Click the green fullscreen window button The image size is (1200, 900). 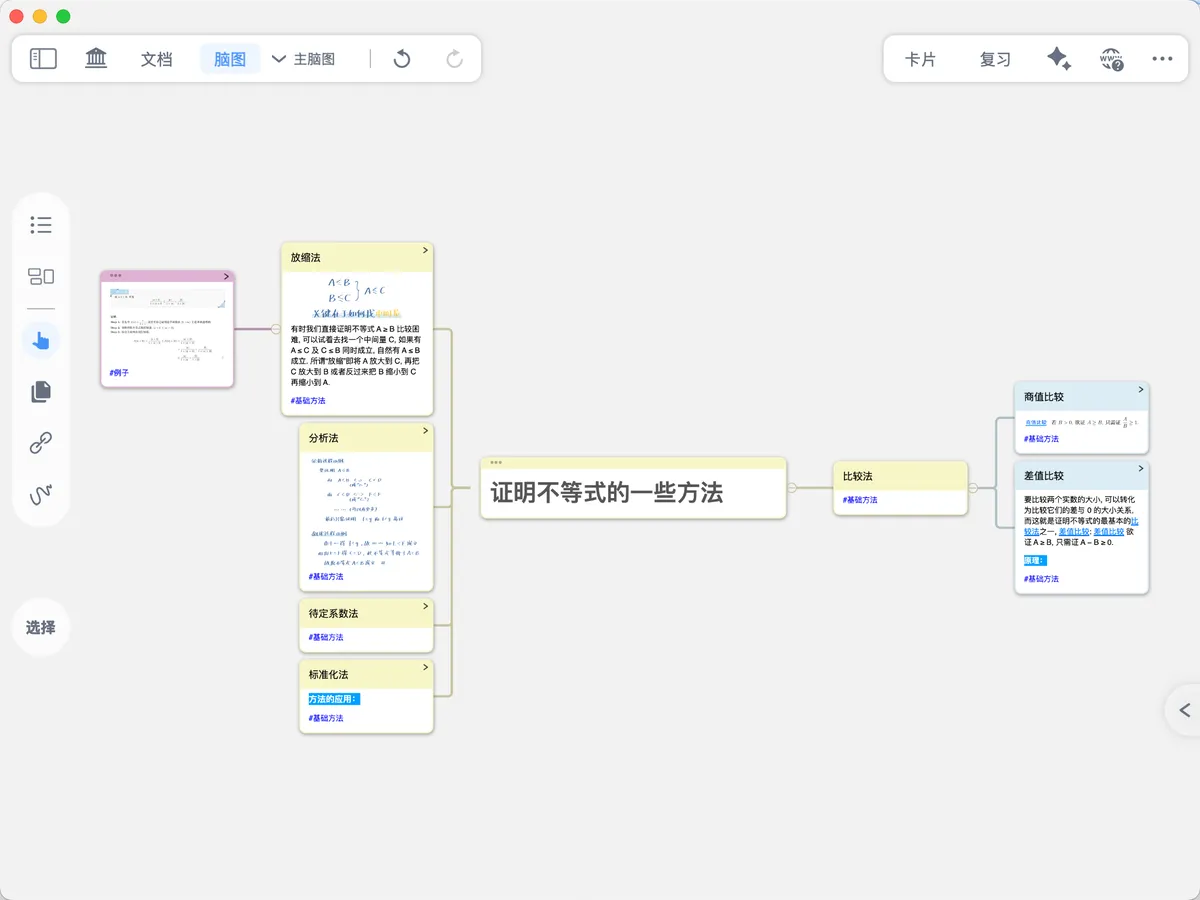[63, 16]
